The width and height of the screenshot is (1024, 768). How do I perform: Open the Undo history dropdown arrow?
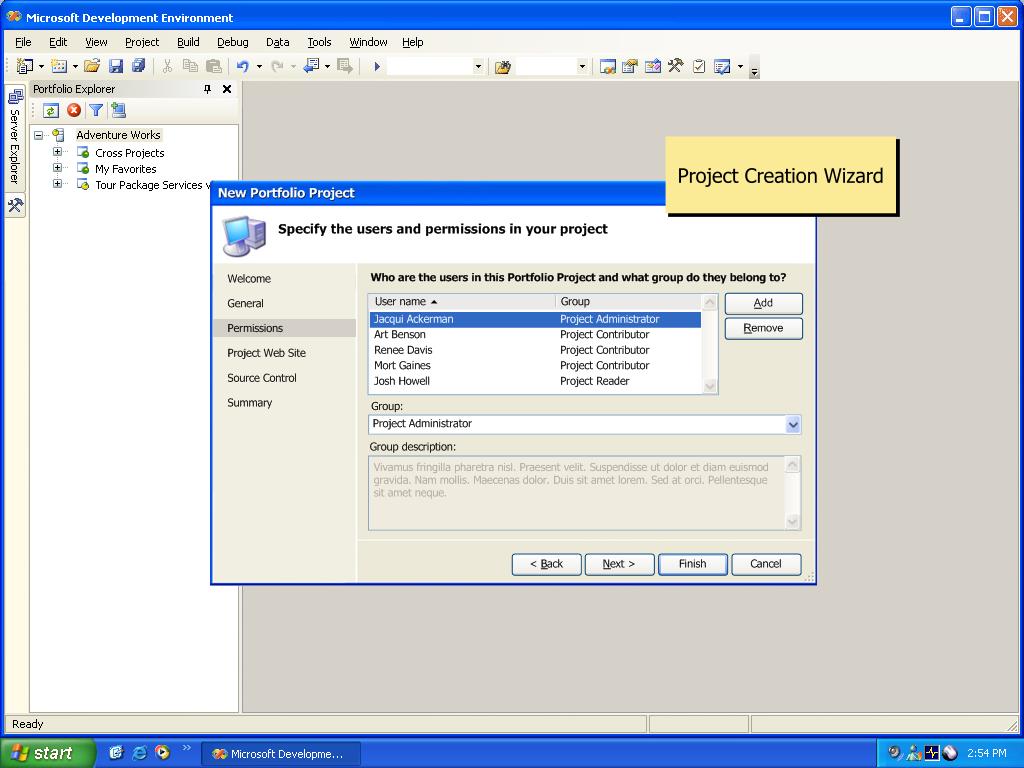point(259,67)
